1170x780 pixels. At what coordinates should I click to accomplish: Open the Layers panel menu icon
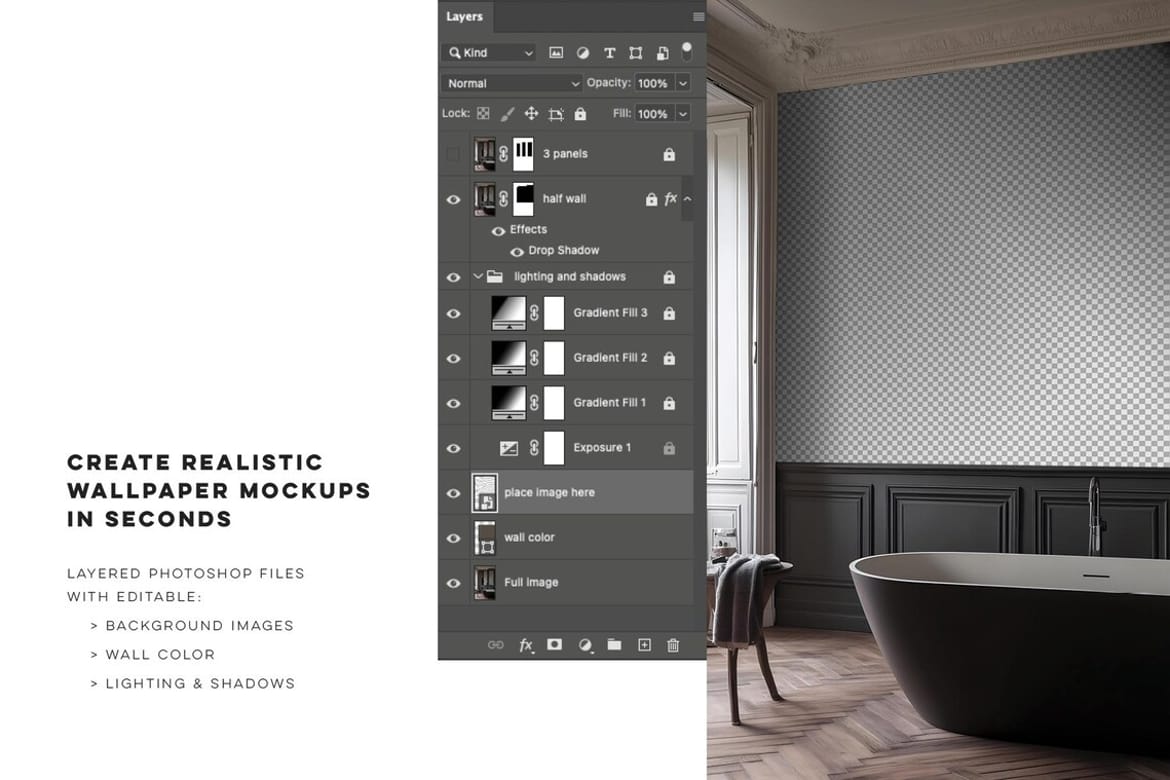698,16
